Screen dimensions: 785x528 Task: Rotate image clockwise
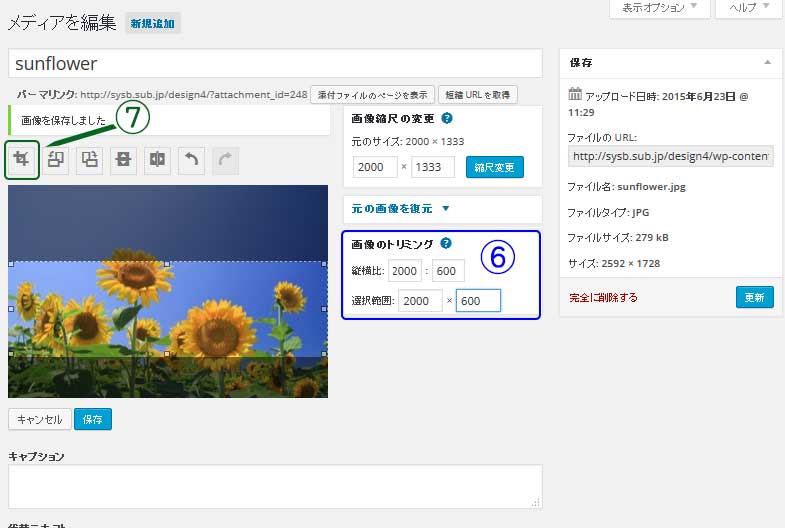pyautogui.click(x=90, y=160)
